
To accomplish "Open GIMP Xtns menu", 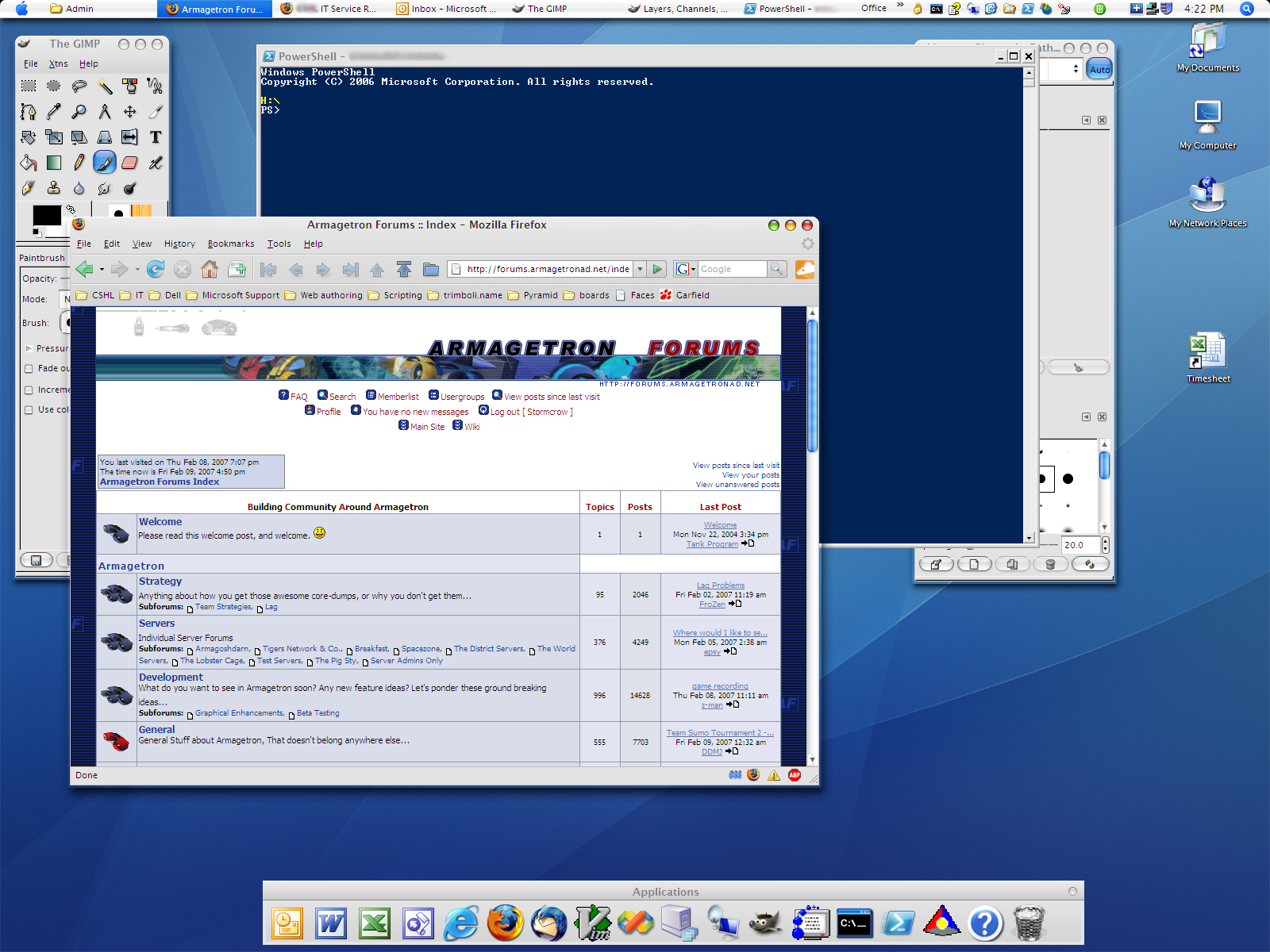I will tap(58, 63).
